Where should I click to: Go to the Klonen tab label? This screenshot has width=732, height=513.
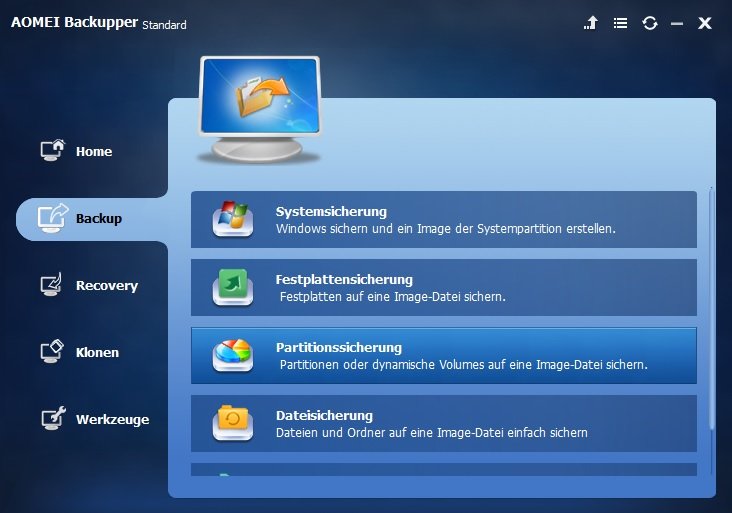click(97, 352)
